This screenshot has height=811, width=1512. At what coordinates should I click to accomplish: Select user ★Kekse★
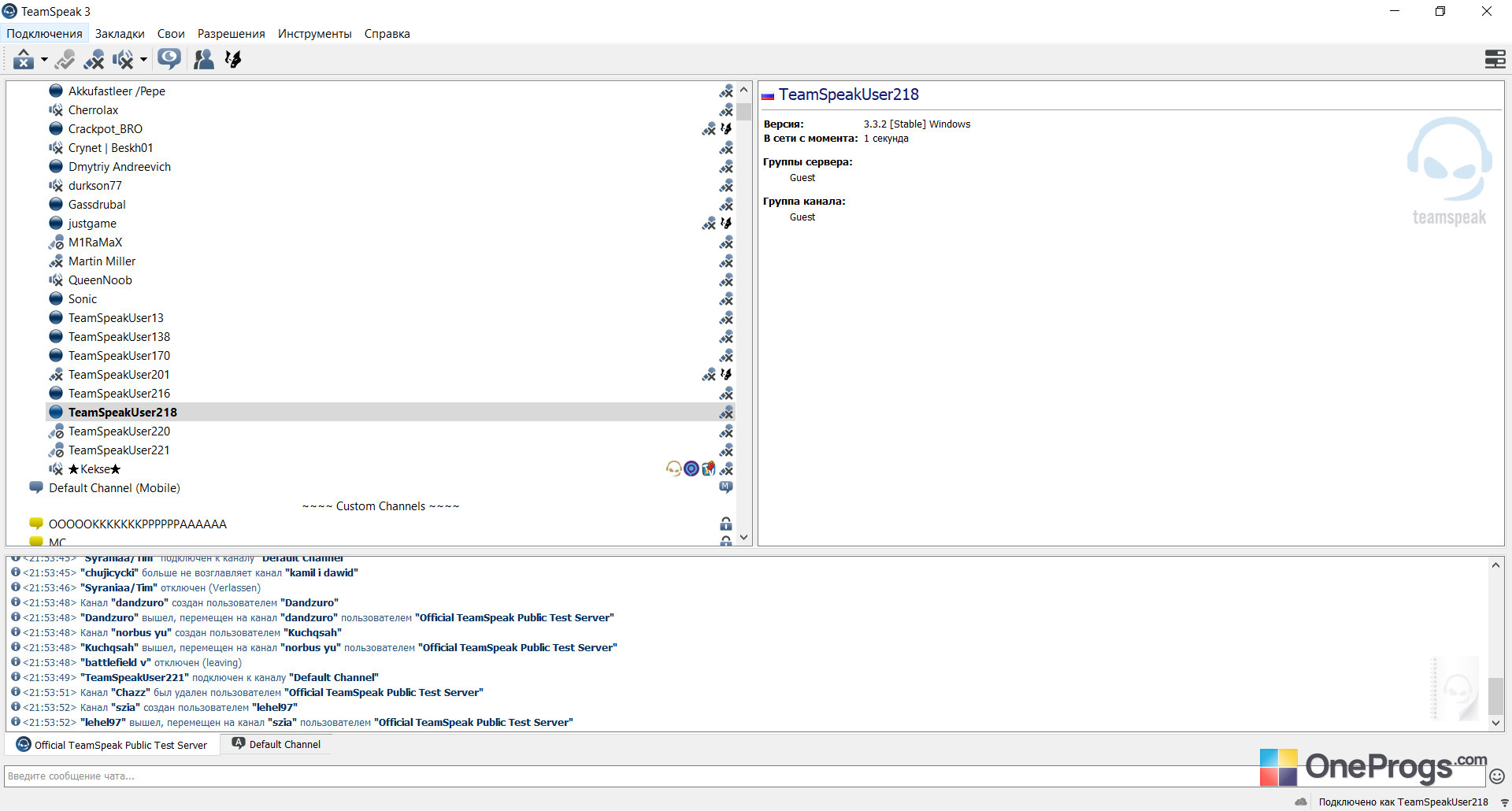pyautogui.click(x=94, y=469)
